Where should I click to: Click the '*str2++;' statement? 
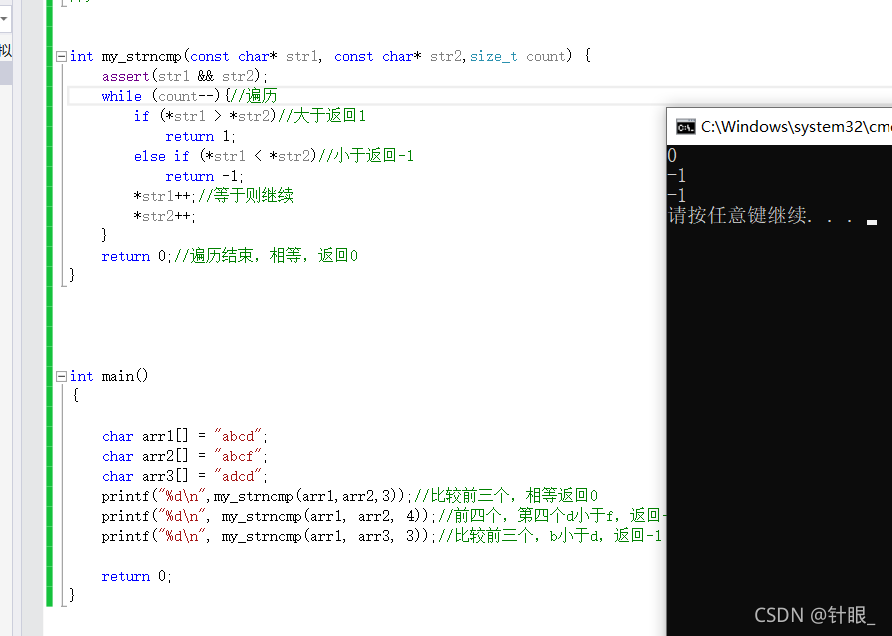[164, 216]
